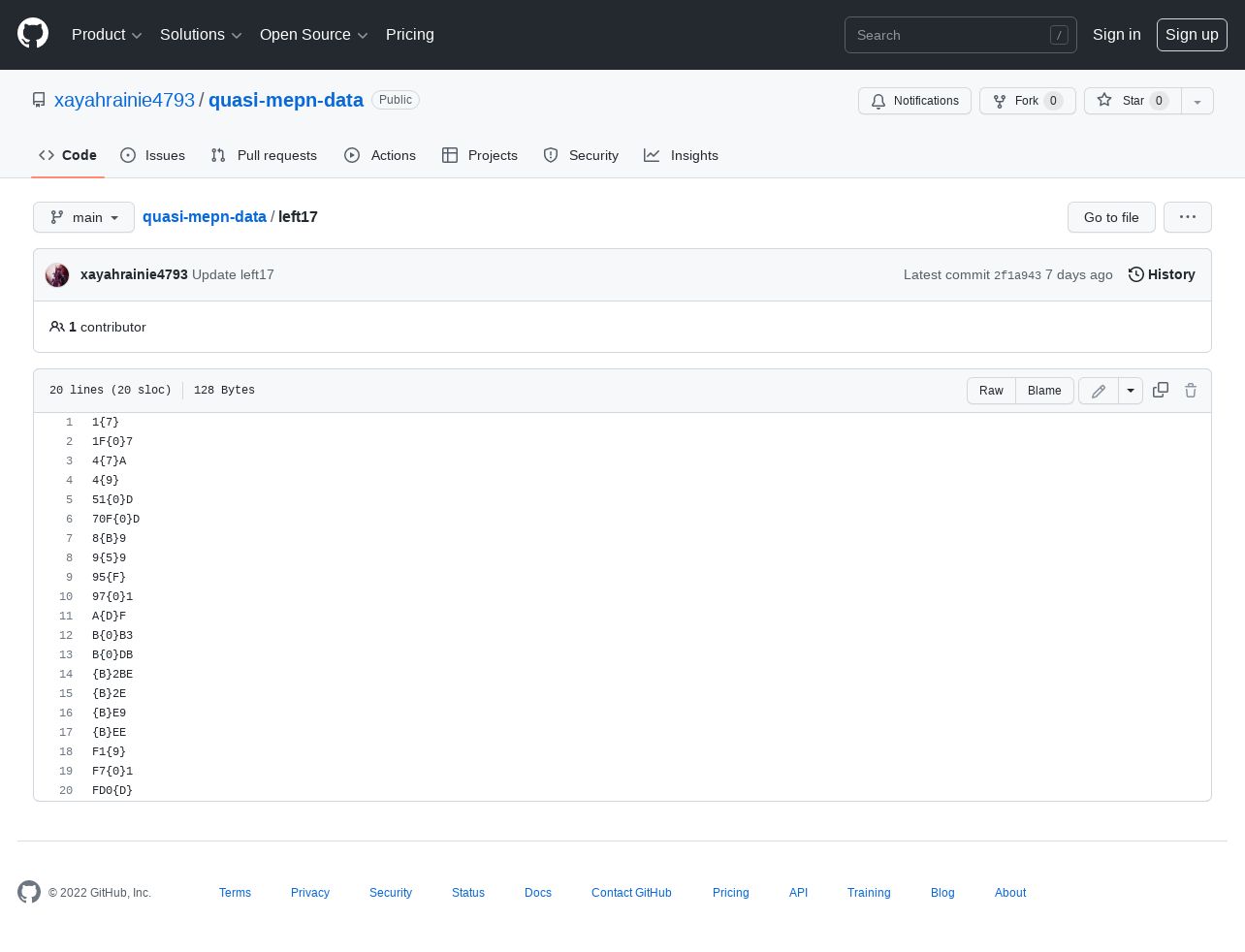Click the repository book icon

point(39,100)
